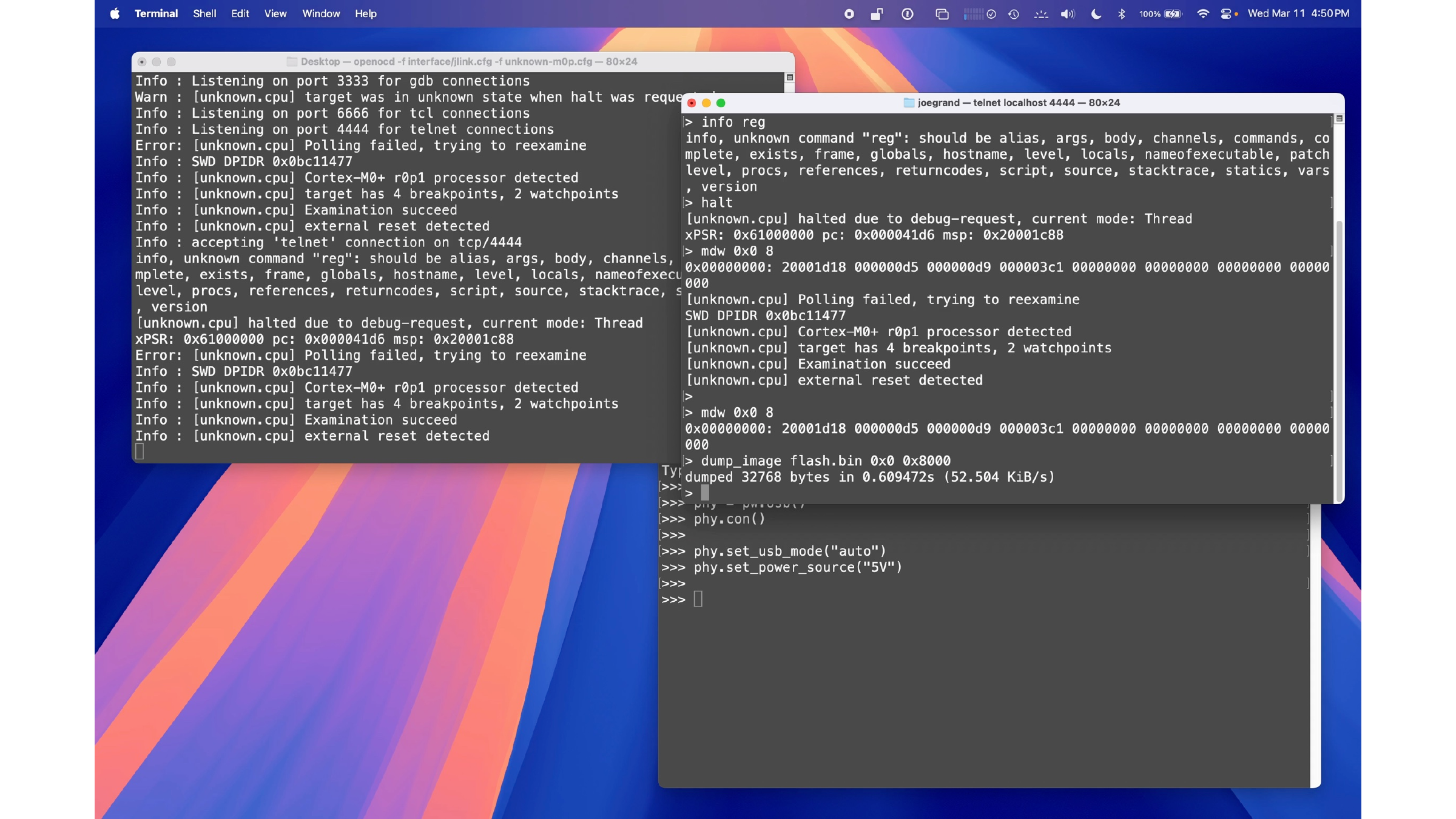Open the Edit menu
1456x819 pixels.
pos(240,13)
